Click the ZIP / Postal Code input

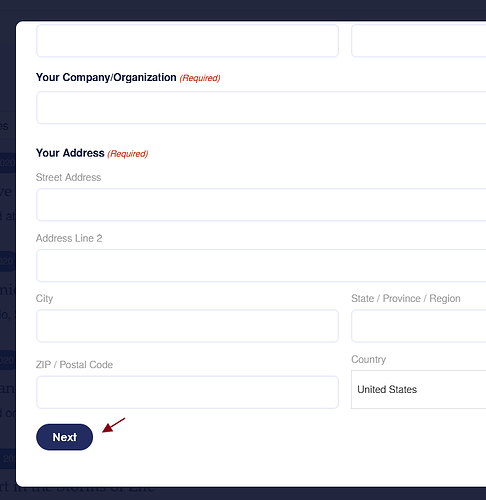click(187, 392)
